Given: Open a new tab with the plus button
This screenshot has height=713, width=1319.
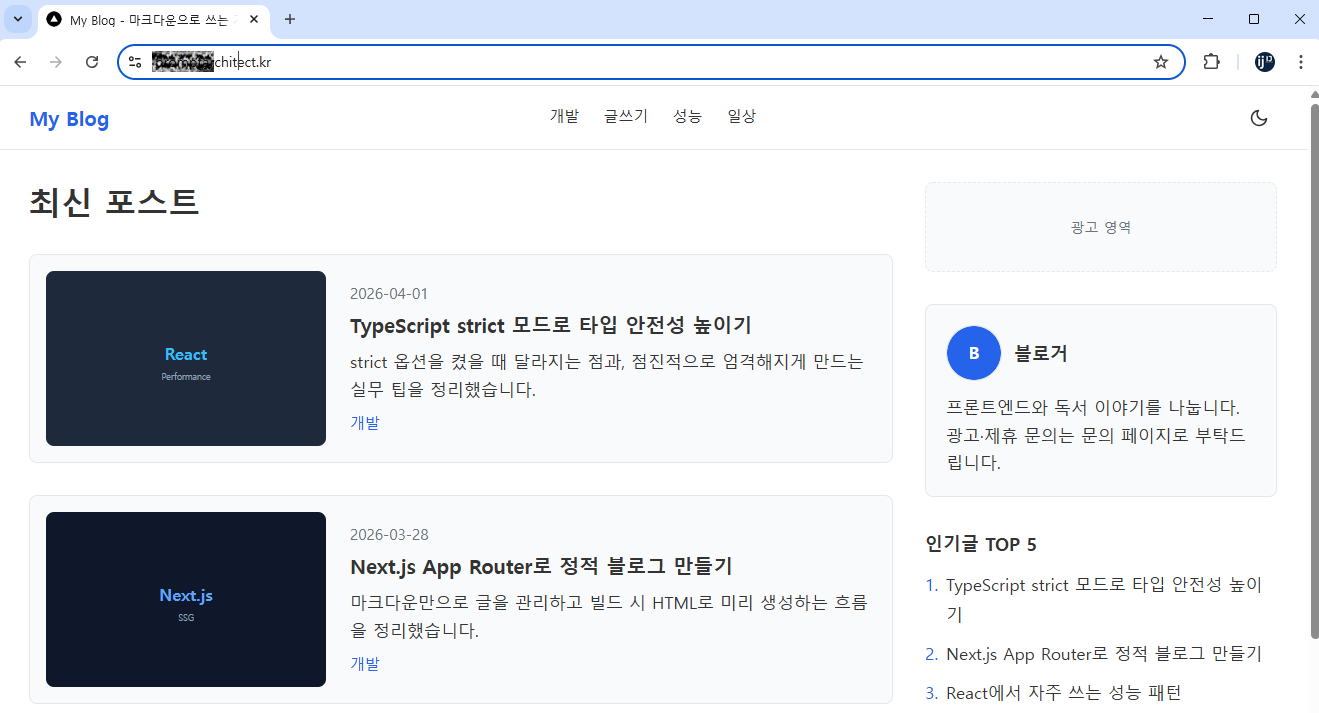Looking at the screenshot, I should 289,18.
